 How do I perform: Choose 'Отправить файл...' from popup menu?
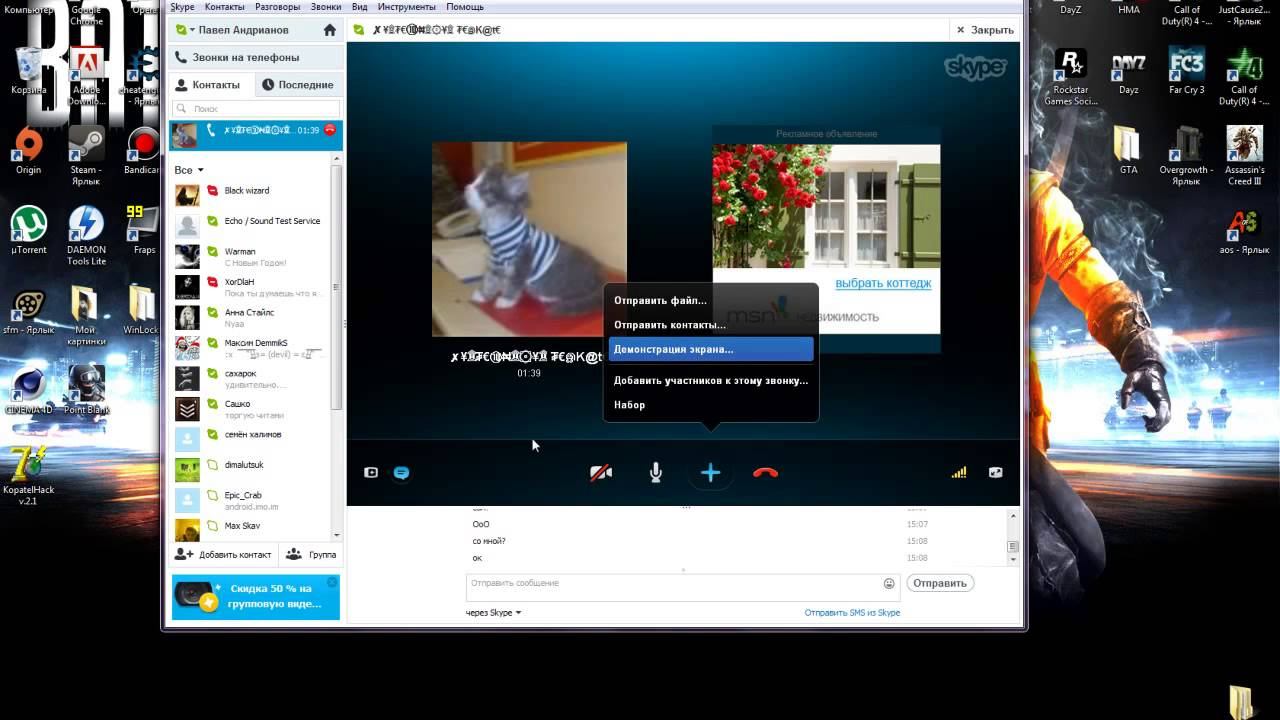(711, 300)
